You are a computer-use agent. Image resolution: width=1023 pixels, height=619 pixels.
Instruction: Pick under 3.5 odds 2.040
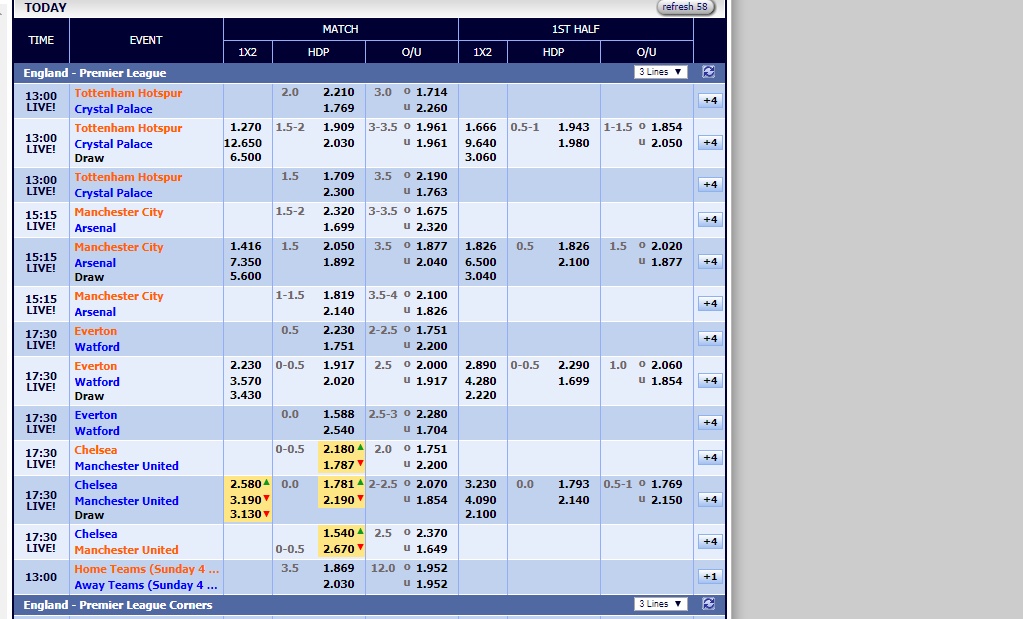(x=431, y=262)
